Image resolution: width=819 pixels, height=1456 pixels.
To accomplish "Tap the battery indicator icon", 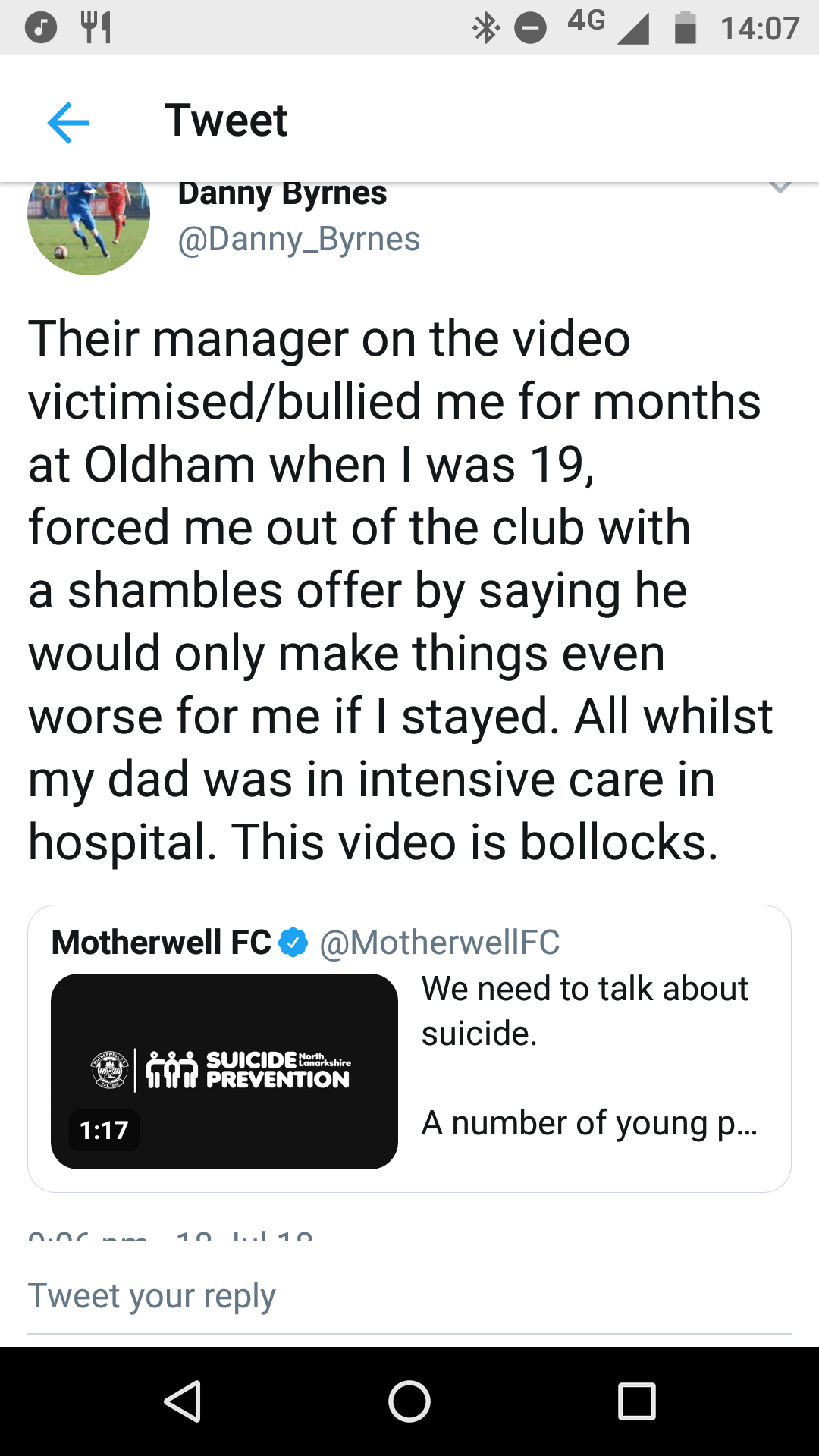I will pos(686,27).
